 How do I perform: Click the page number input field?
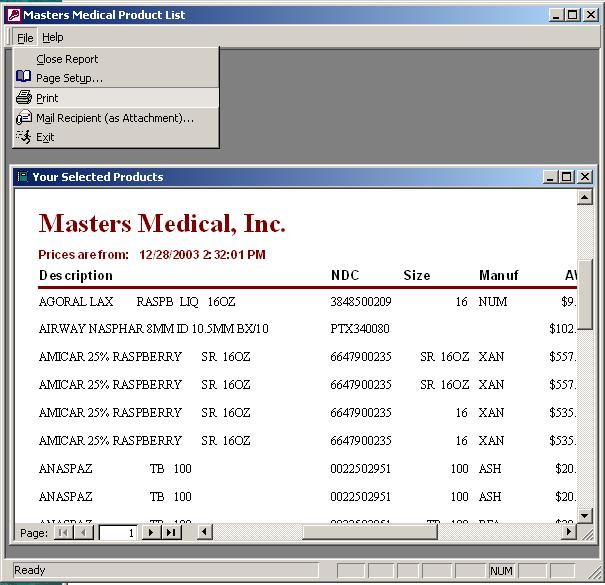[118, 533]
